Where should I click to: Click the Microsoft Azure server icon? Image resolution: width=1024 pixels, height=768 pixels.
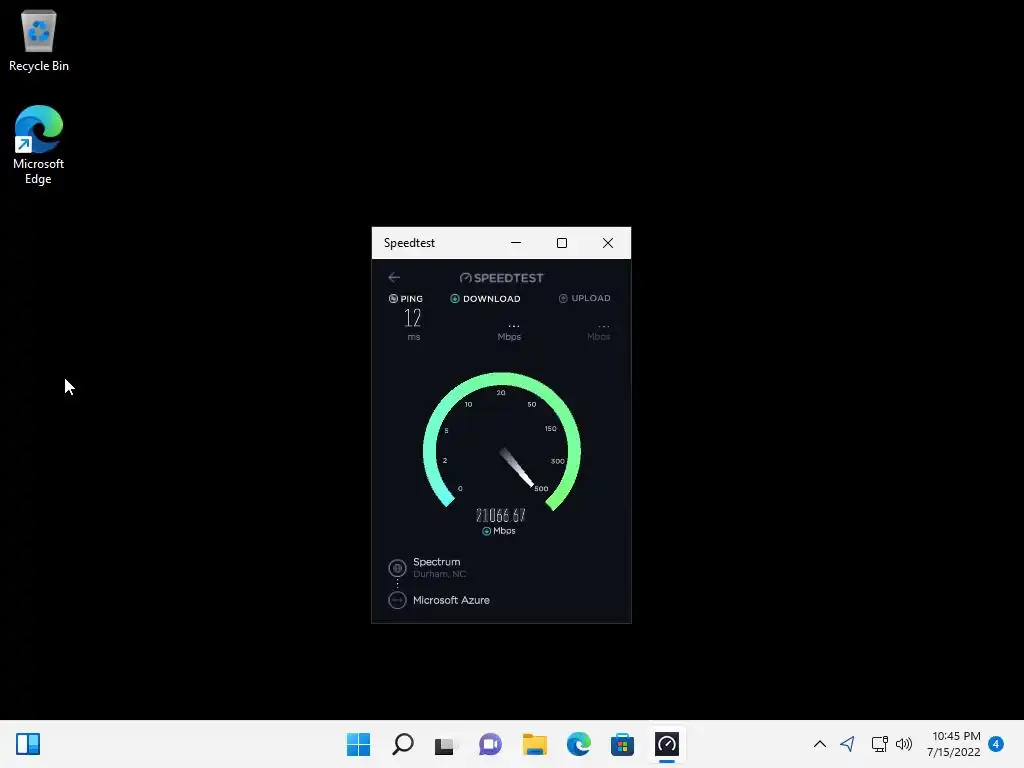[x=397, y=600]
